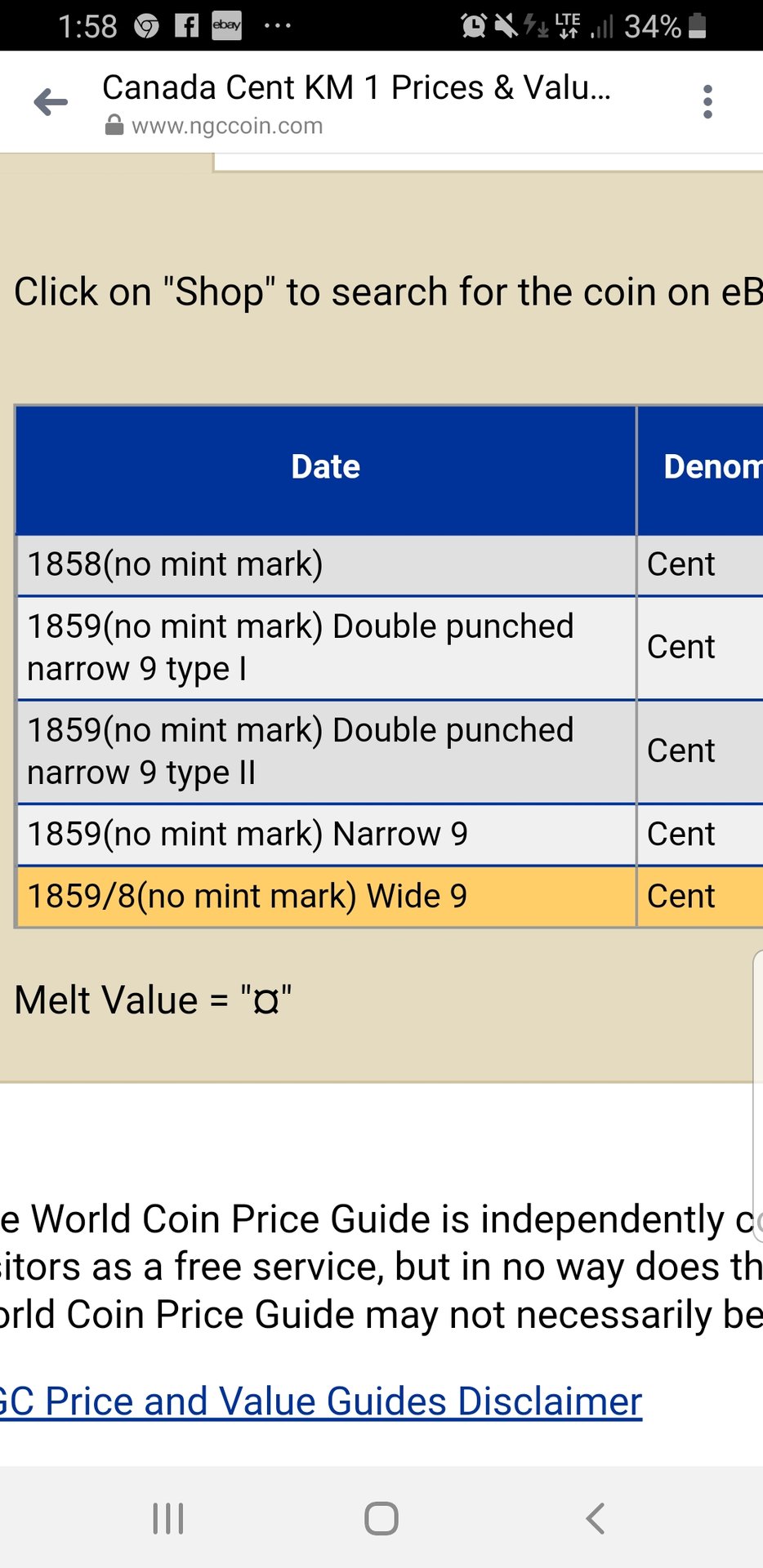Screen dimensions: 763x1568
Task: Tap the Date column header
Action: pyautogui.click(x=326, y=467)
